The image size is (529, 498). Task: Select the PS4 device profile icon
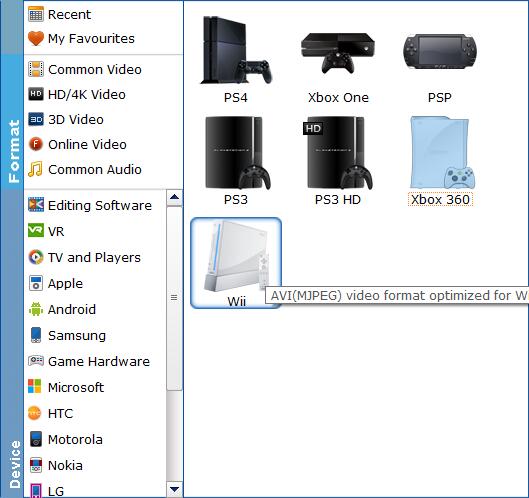pyautogui.click(x=236, y=50)
